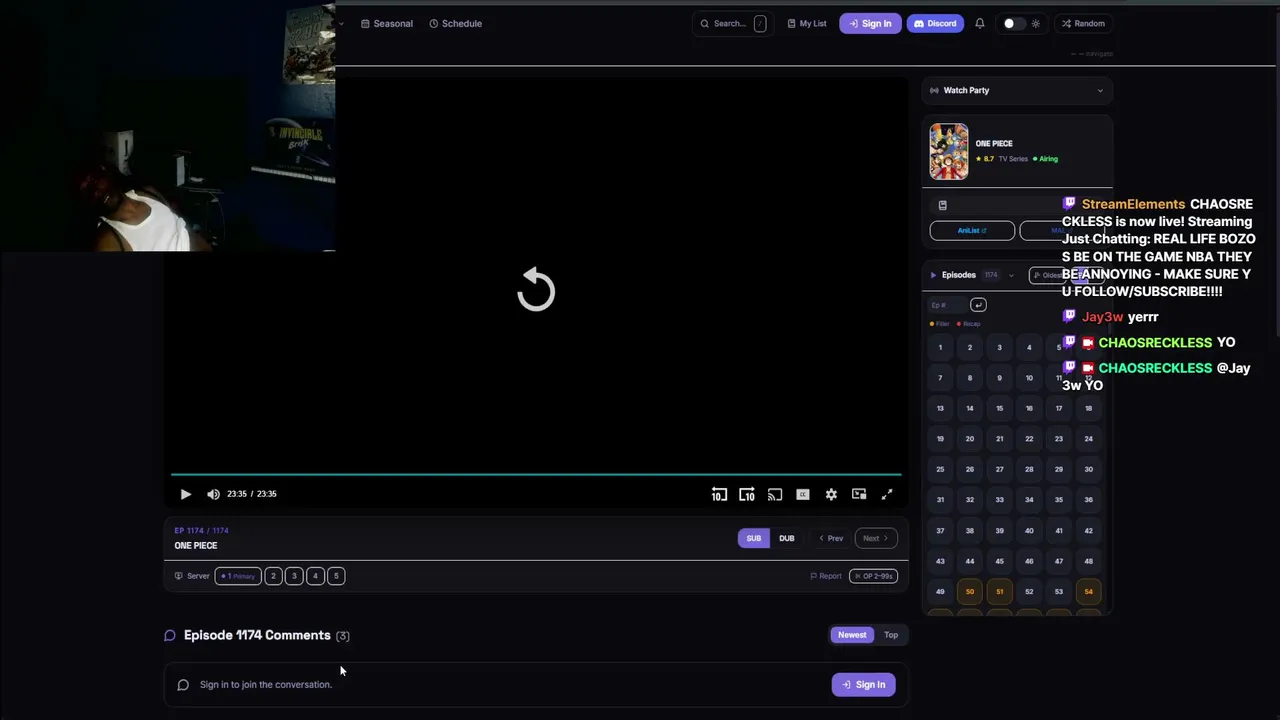Open the Seasonal page
The height and width of the screenshot is (720, 1280).
pyautogui.click(x=387, y=23)
